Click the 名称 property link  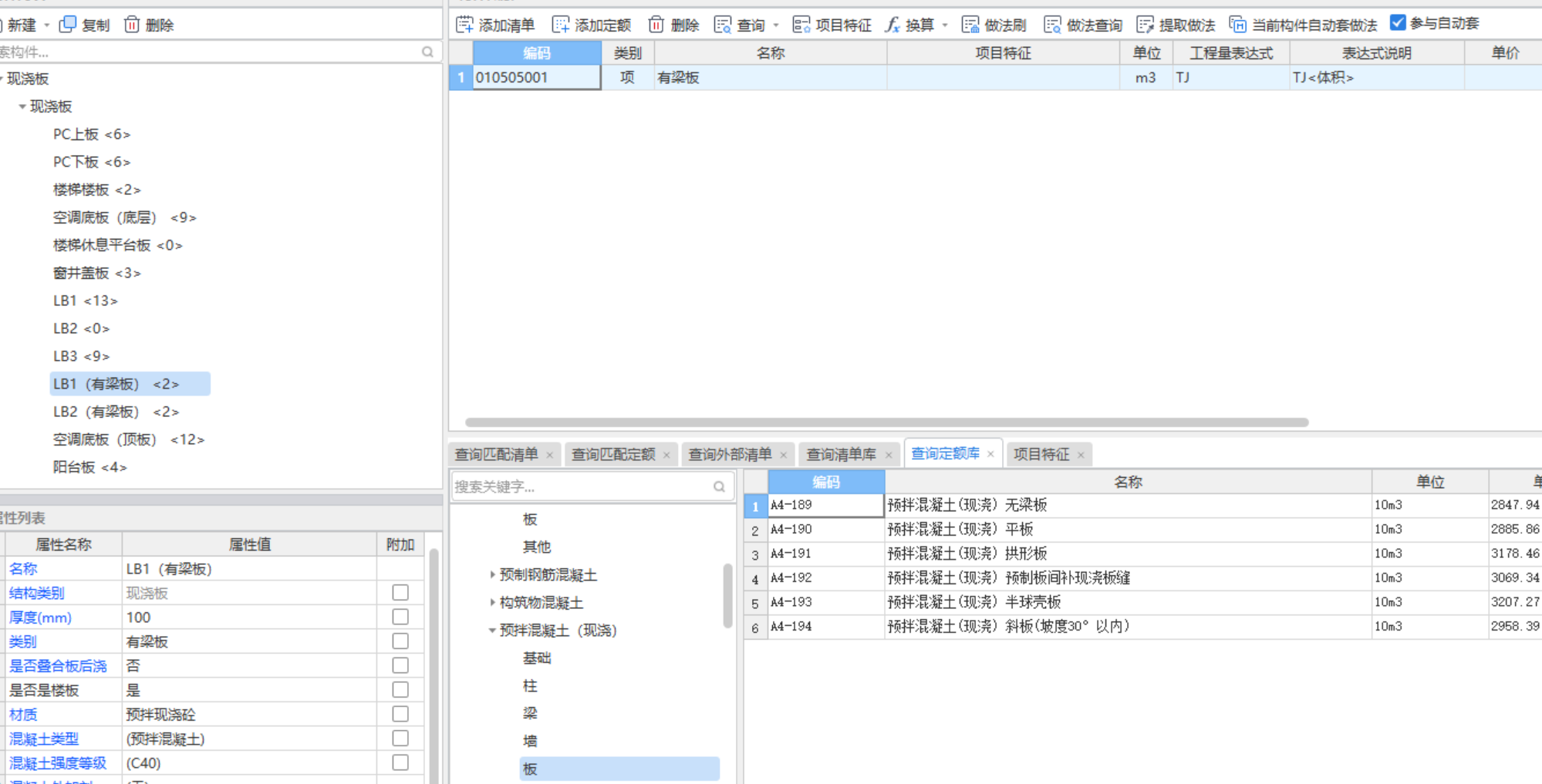click(23, 568)
